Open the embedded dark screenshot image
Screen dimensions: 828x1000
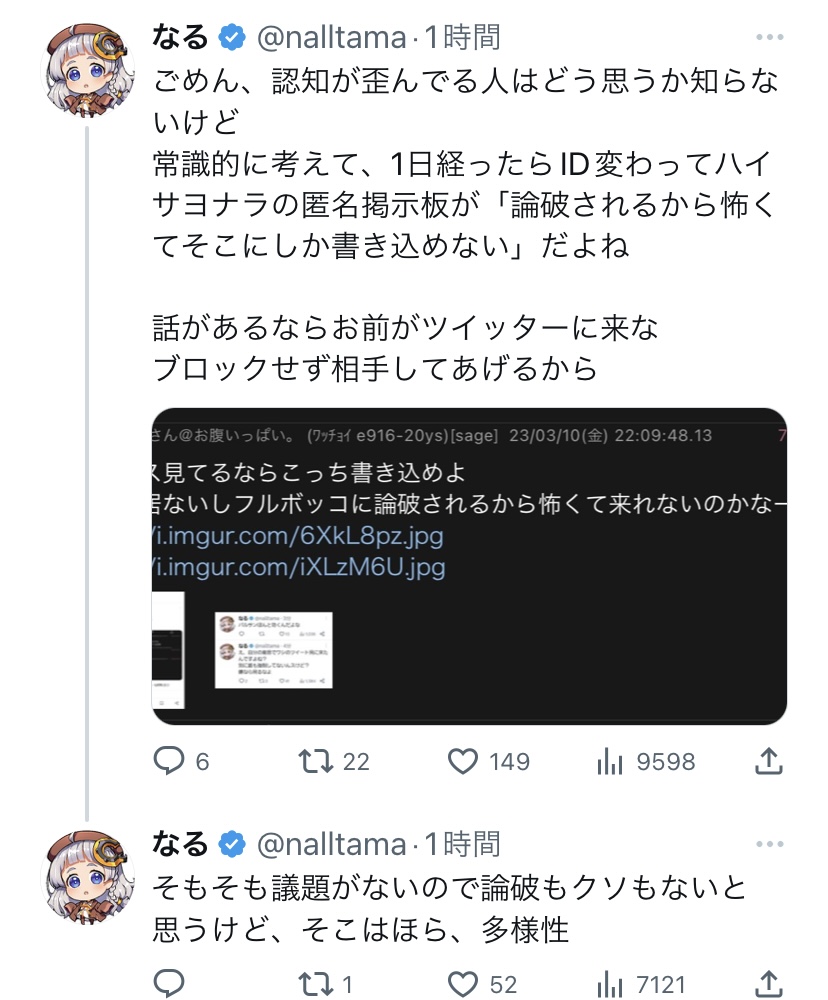pos(469,566)
